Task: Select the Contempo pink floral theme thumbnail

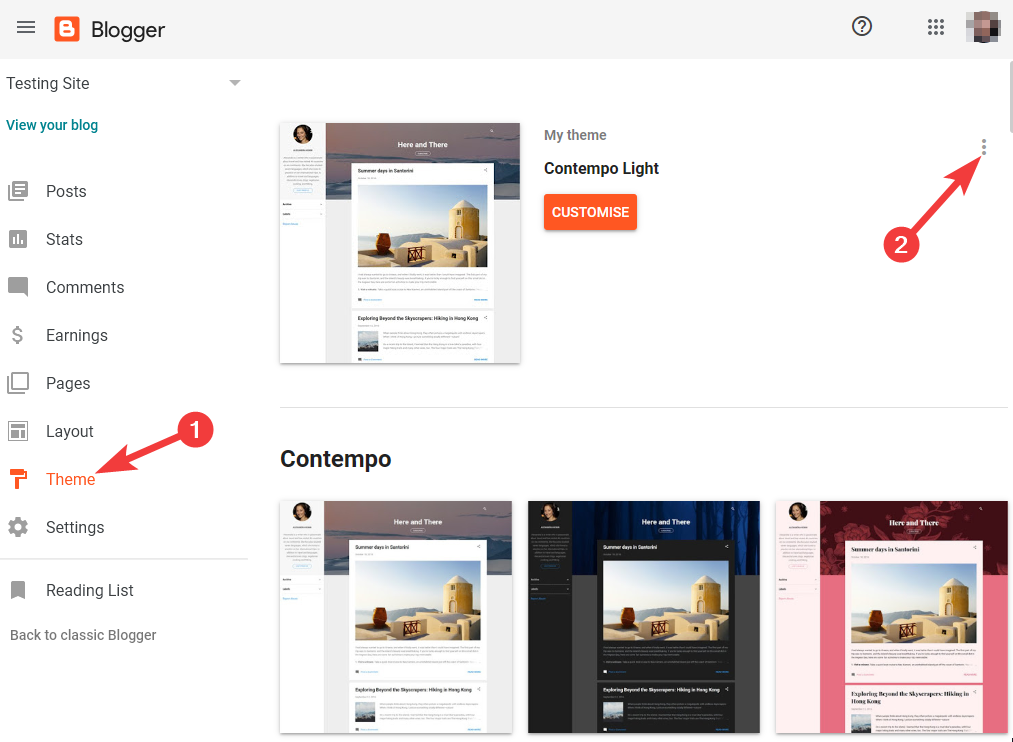Action: [892, 617]
